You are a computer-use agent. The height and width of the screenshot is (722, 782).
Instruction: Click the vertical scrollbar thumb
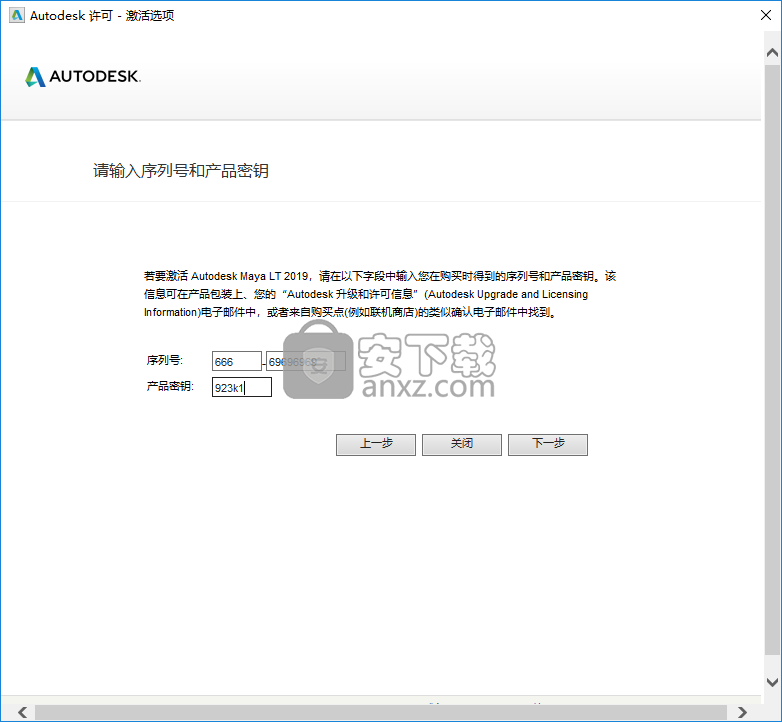coord(772,359)
